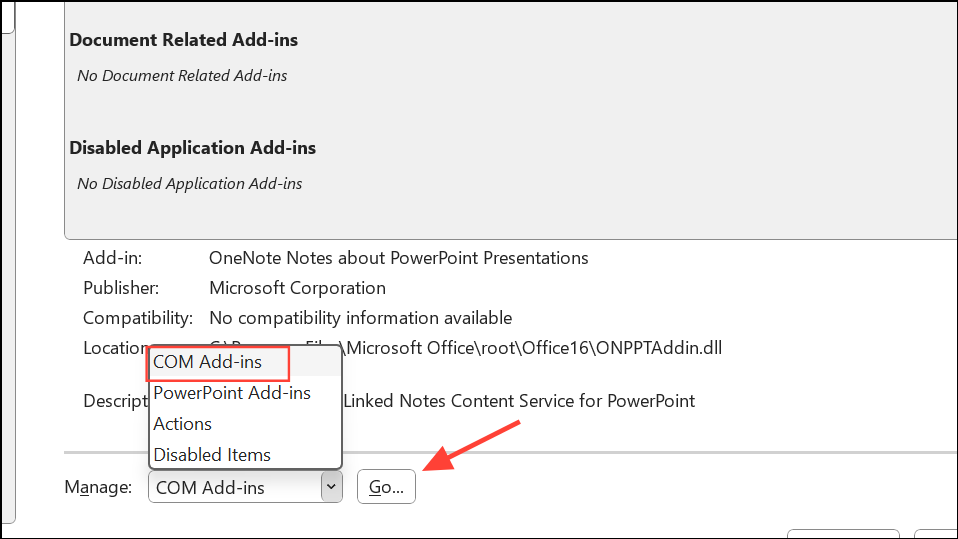Image resolution: width=958 pixels, height=539 pixels.
Task: Click the 'Add-in:' field label
Action: coord(112,258)
